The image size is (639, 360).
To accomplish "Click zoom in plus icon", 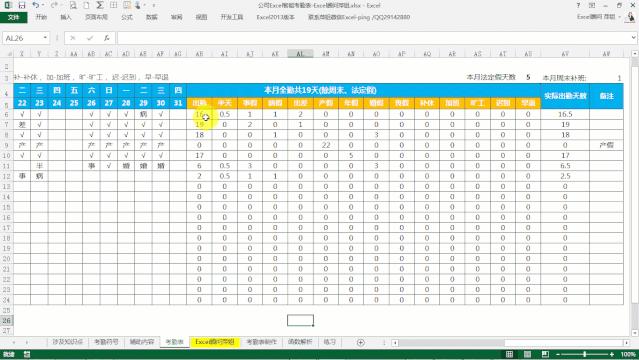I will point(612,354).
